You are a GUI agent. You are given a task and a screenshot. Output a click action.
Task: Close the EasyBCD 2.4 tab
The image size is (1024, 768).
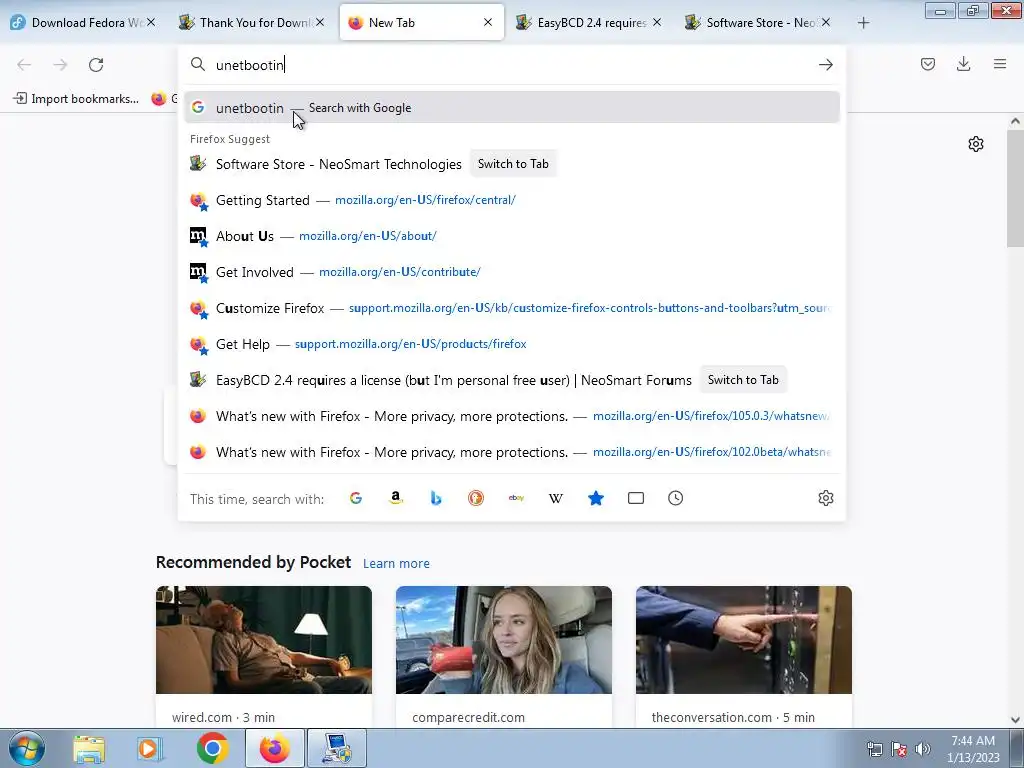click(657, 22)
